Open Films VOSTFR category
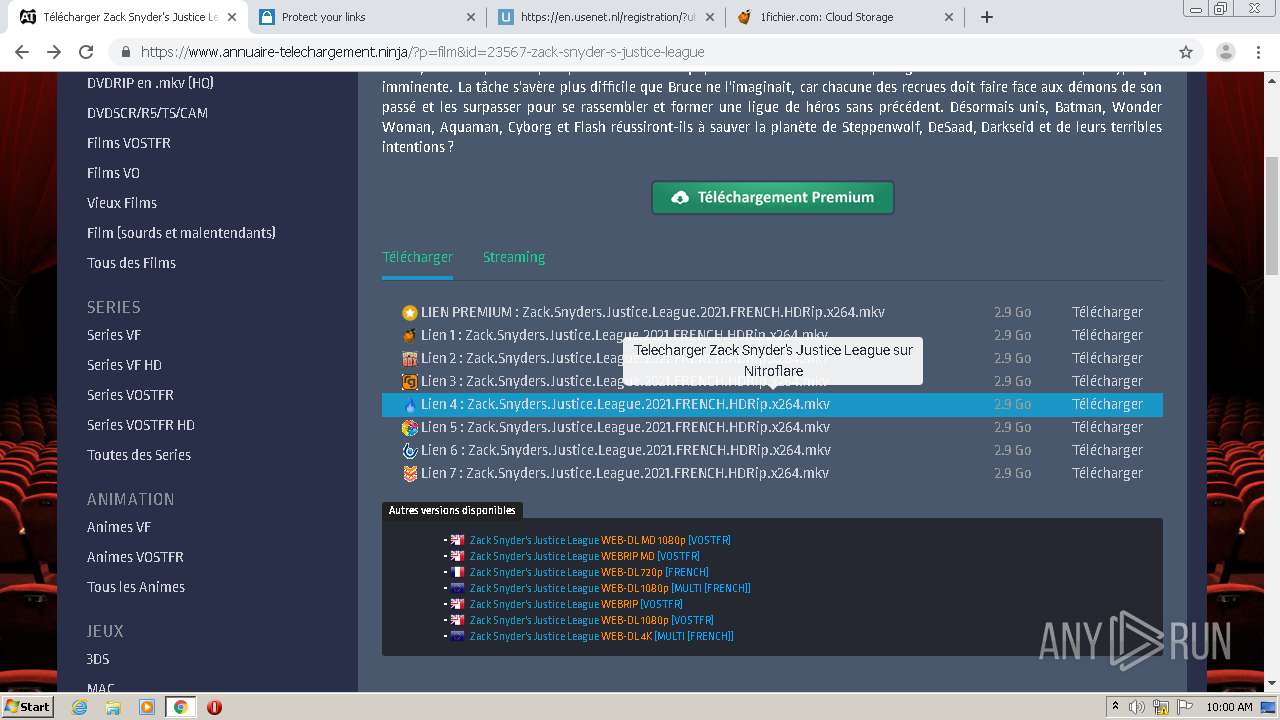This screenshot has width=1280, height=720. (x=129, y=143)
